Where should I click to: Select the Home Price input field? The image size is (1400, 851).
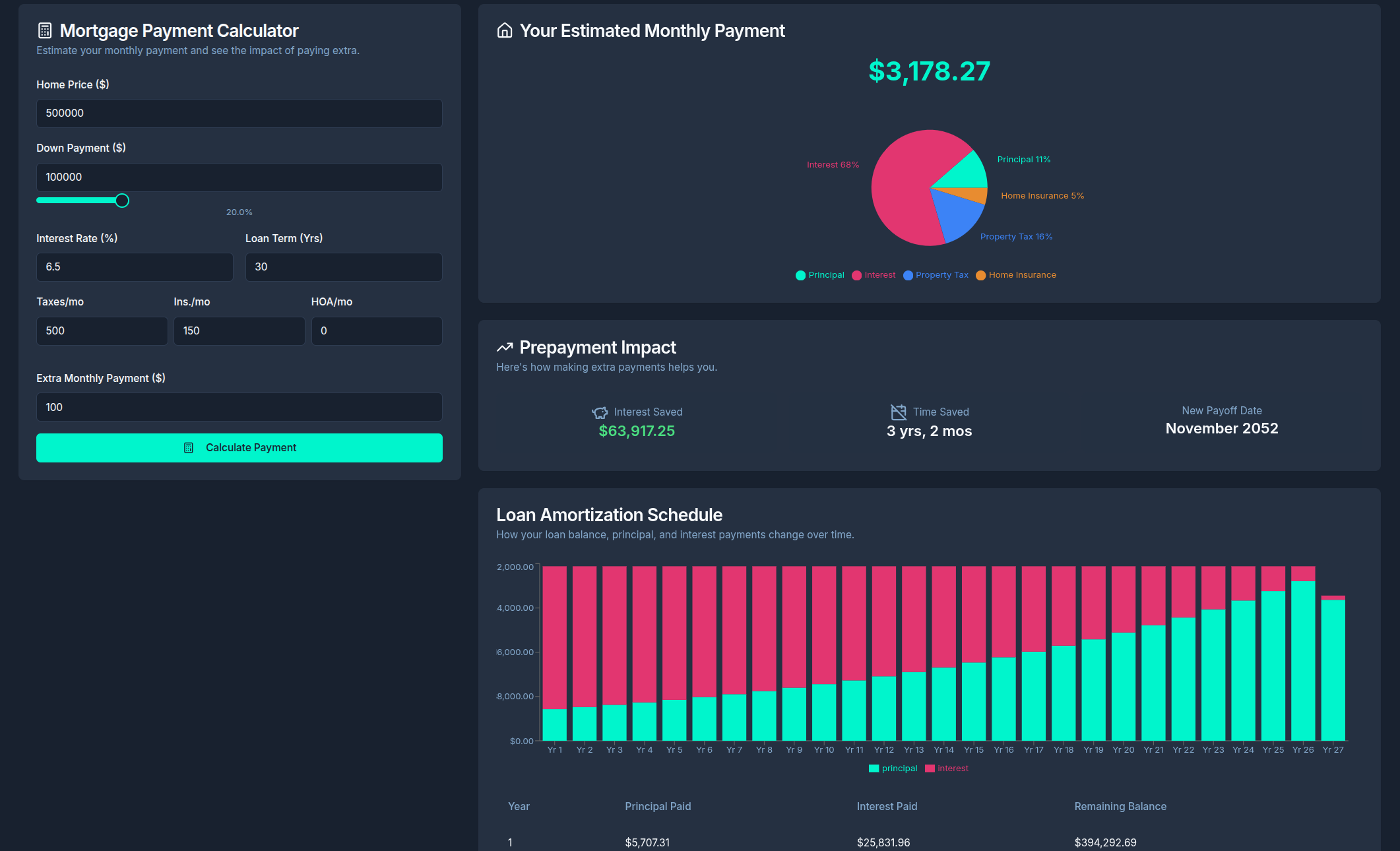pos(239,113)
